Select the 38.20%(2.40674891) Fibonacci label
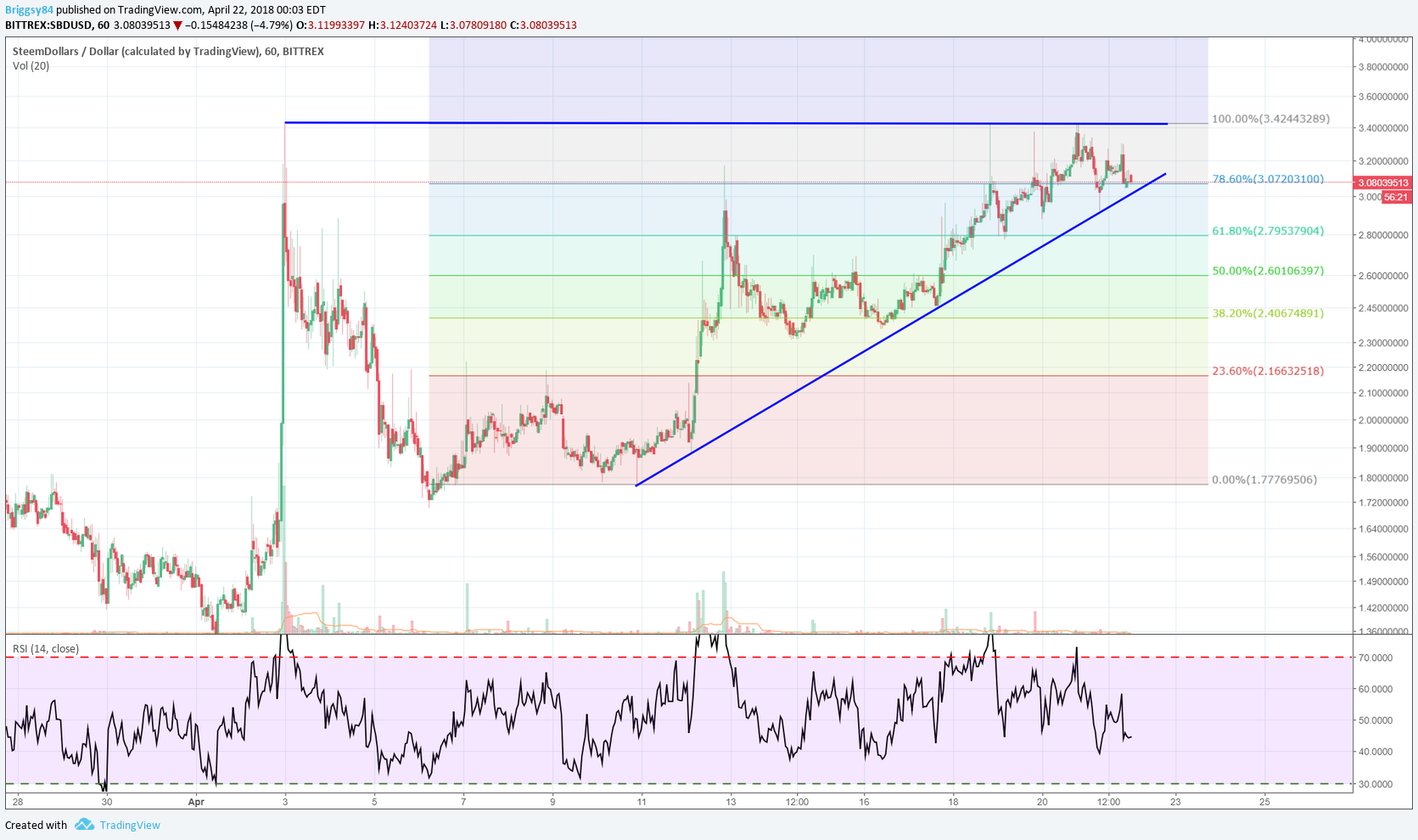 pyautogui.click(x=1268, y=313)
